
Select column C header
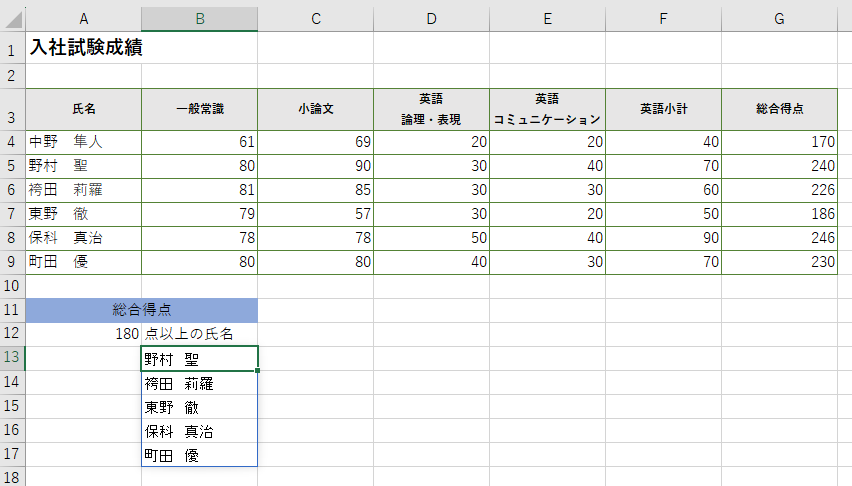click(316, 19)
